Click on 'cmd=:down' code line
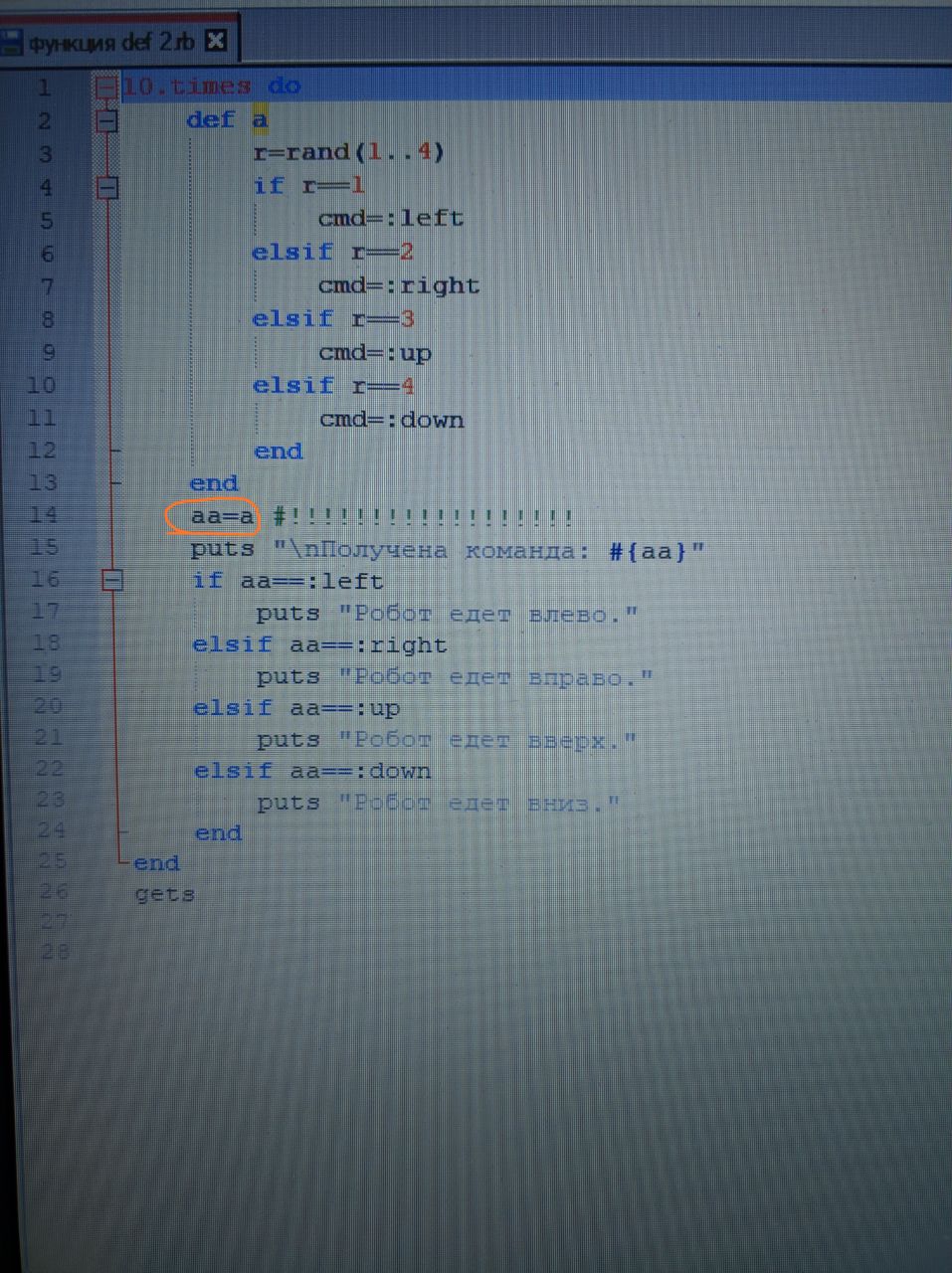This screenshot has height=1273, width=952. click(x=392, y=419)
